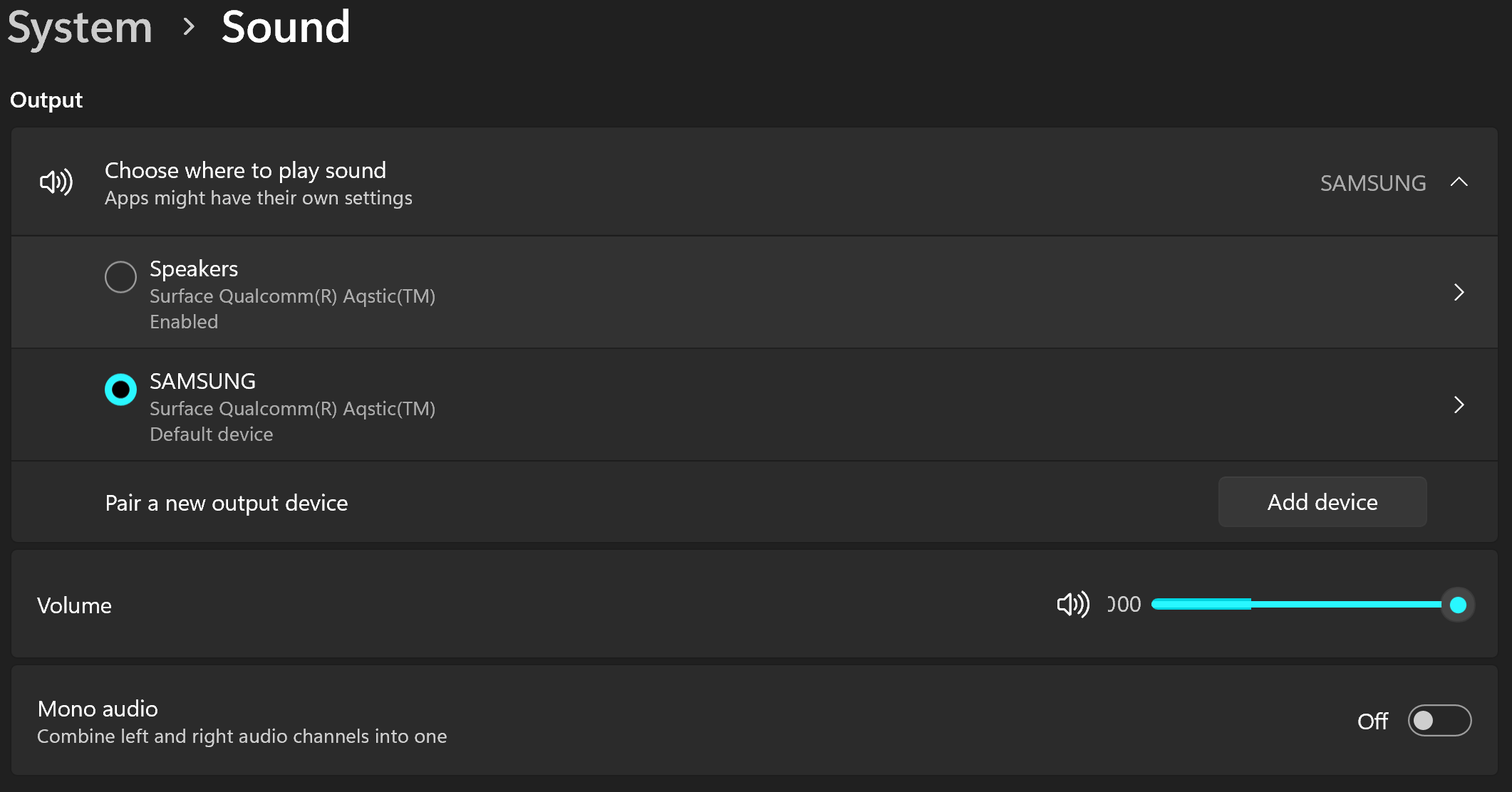Mute the volume using the speaker icon
The width and height of the screenshot is (1512, 792).
(x=1072, y=605)
